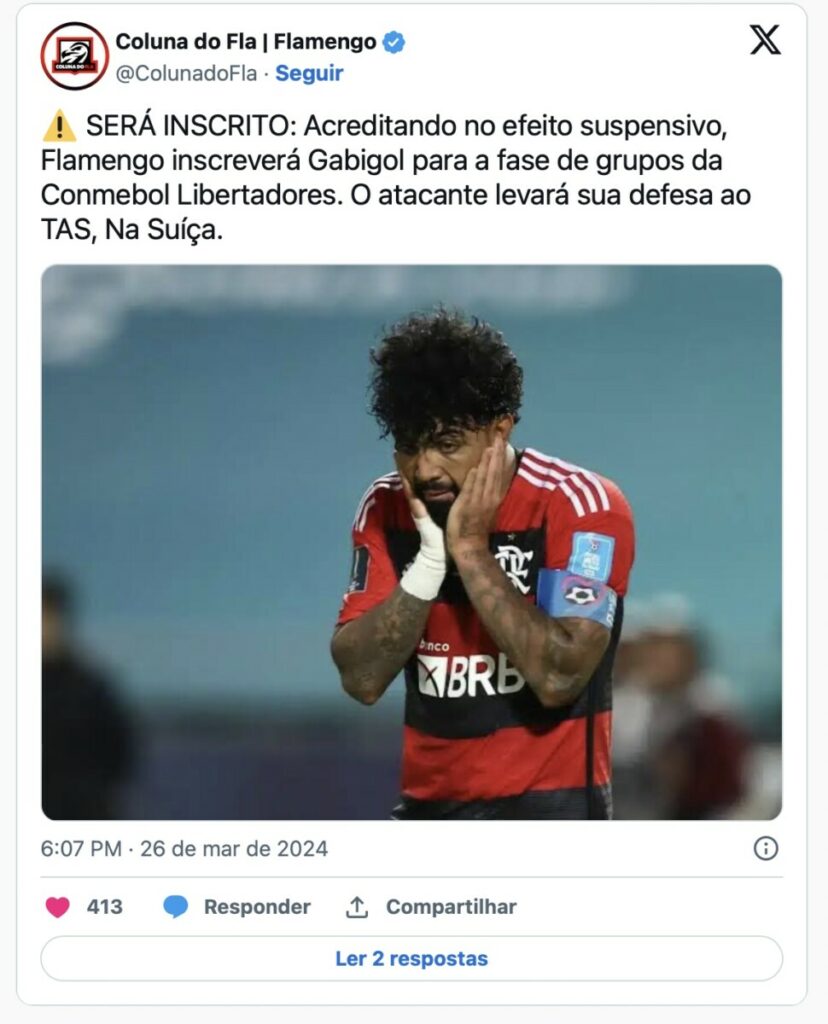
Task: Click the Compartilhar button
Action: 451,906
